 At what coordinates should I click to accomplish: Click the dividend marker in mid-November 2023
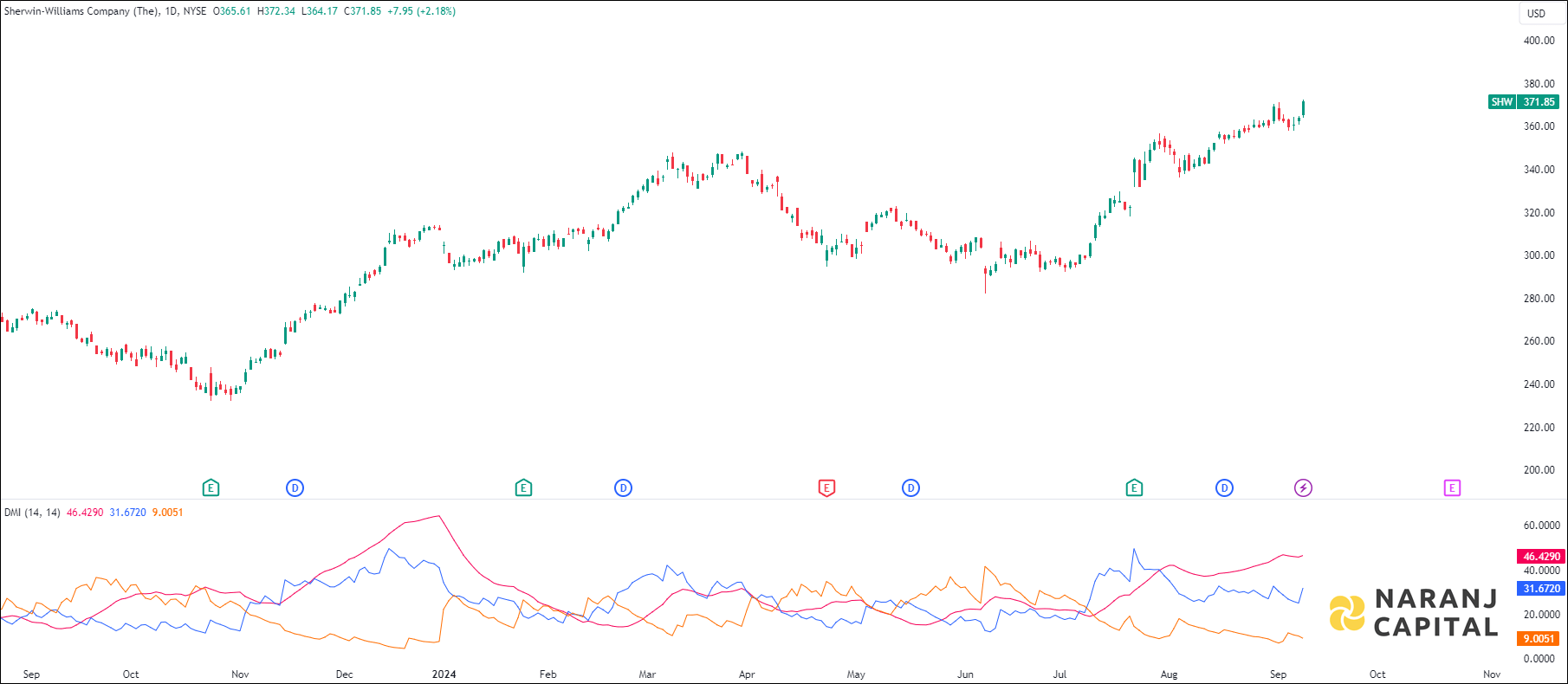[x=295, y=488]
